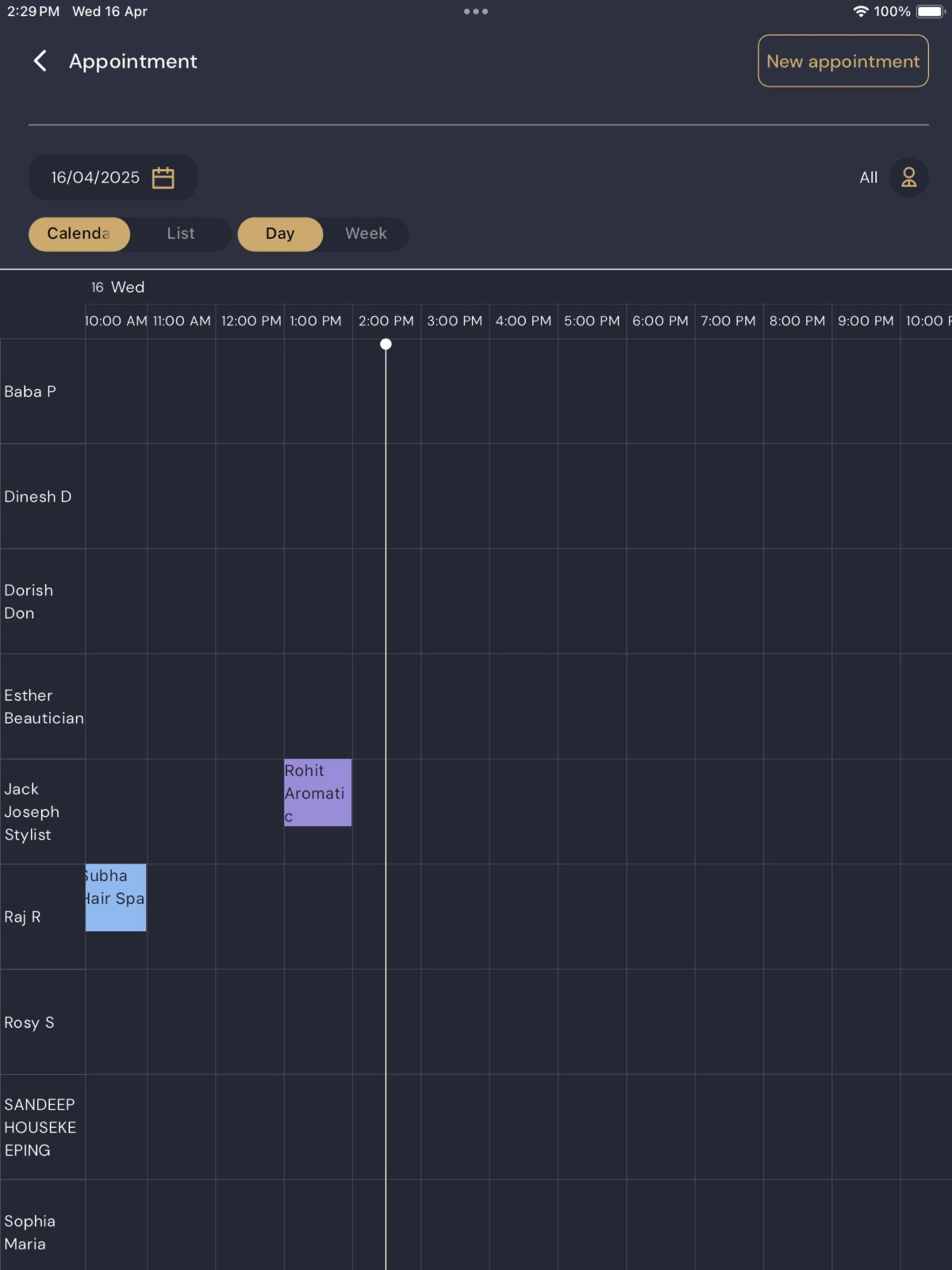This screenshot has width=952, height=1270.
Task: Tap the Wi-Fi status icon
Action: 860,12
